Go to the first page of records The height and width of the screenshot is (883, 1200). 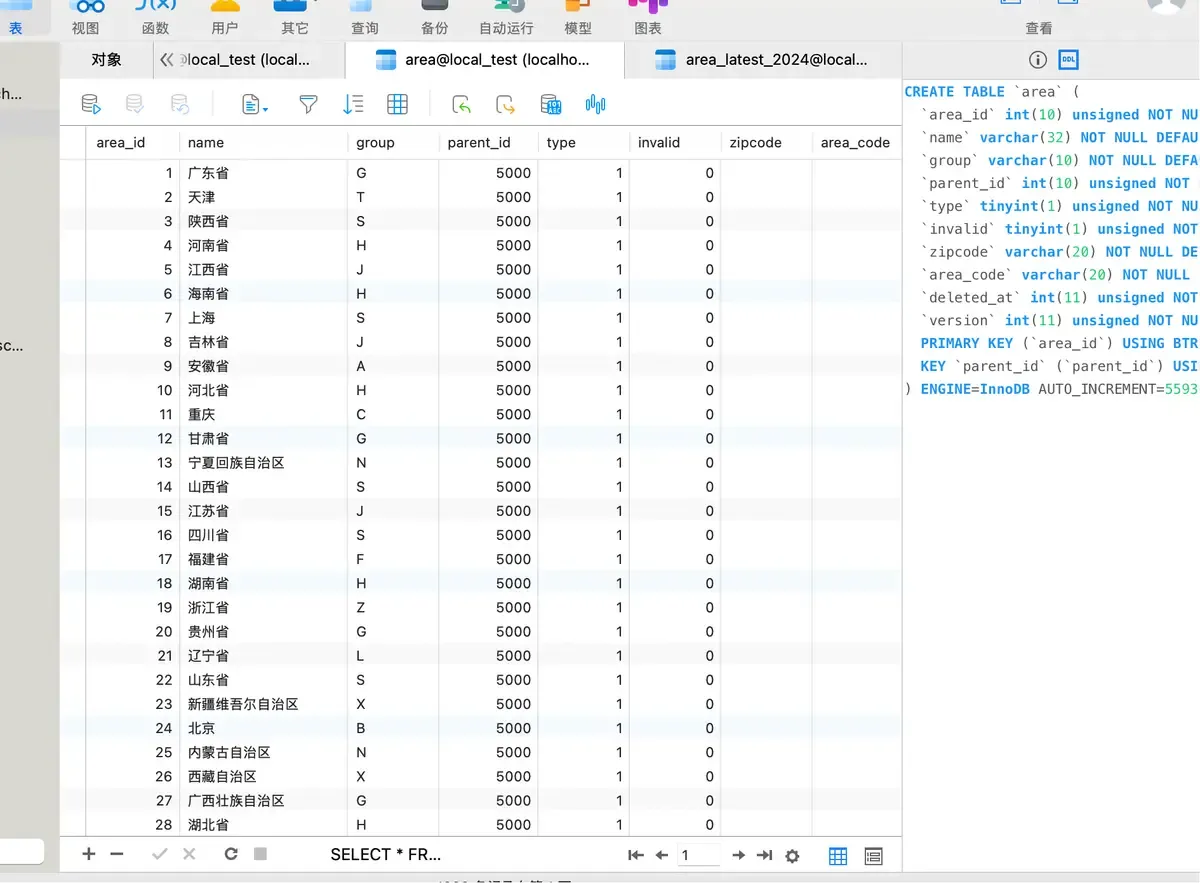(635, 855)
